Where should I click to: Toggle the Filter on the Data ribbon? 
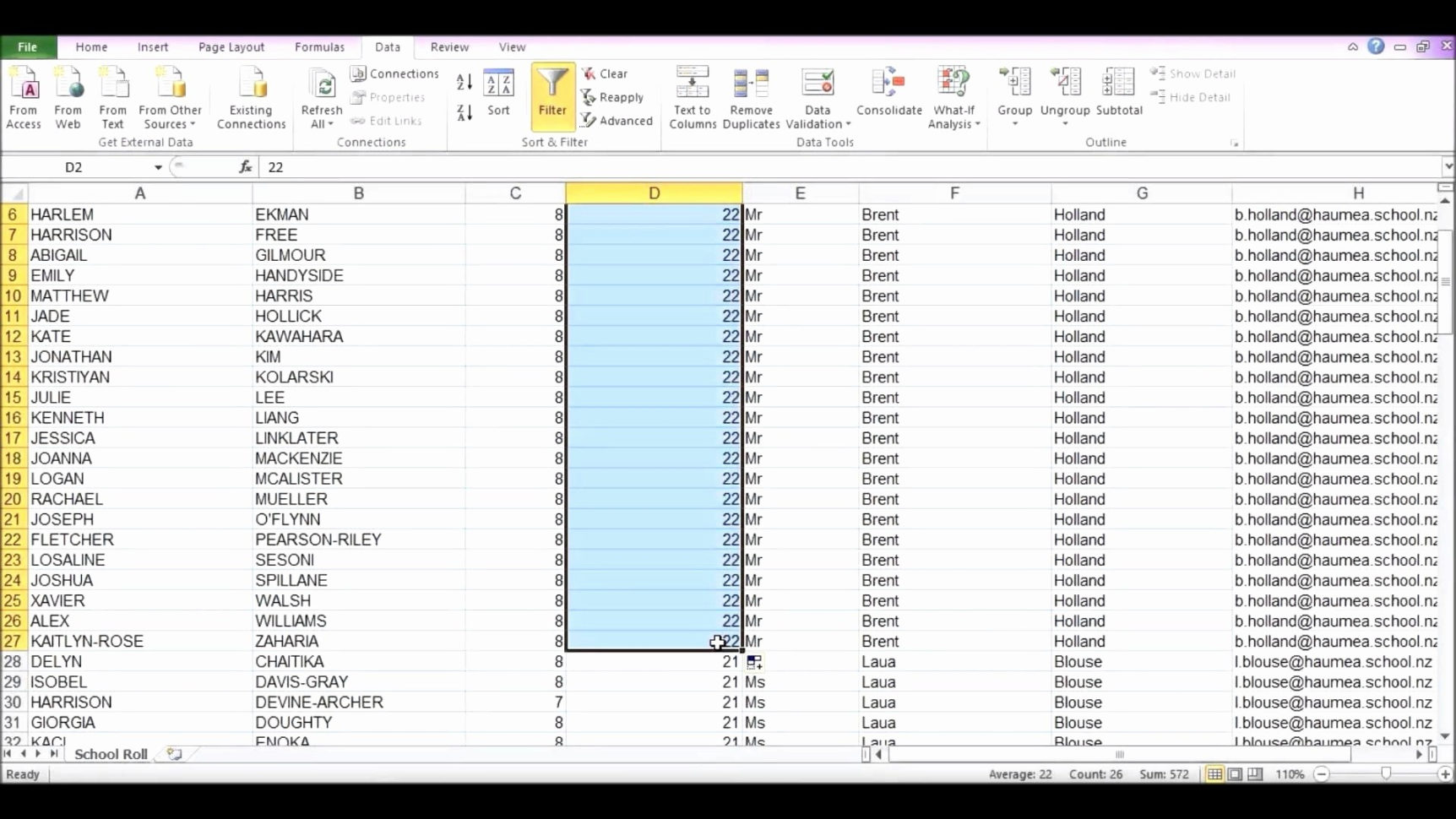pyautogui.click(x=552, y=95)
